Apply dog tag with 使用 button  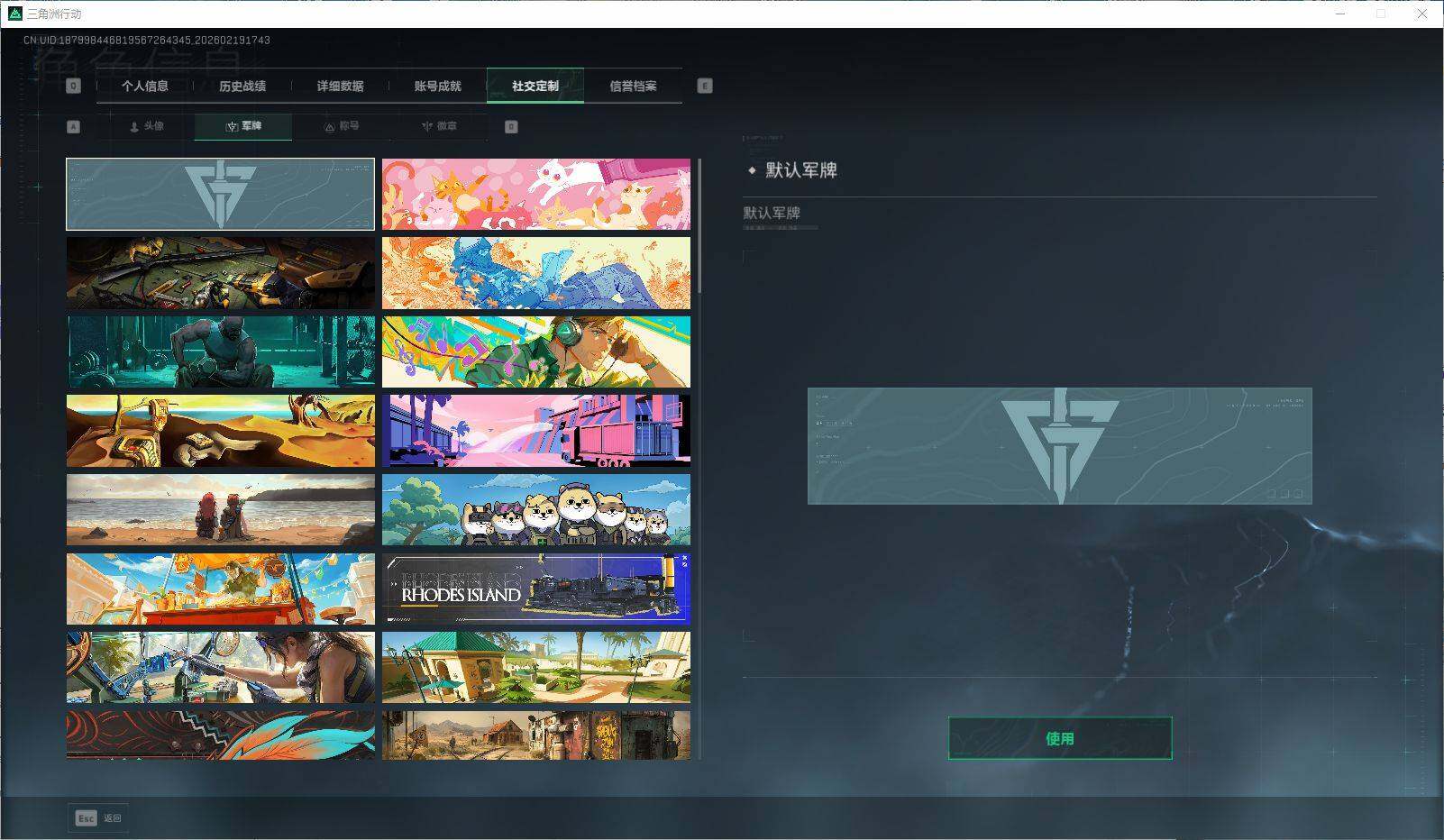point(1060,738)
